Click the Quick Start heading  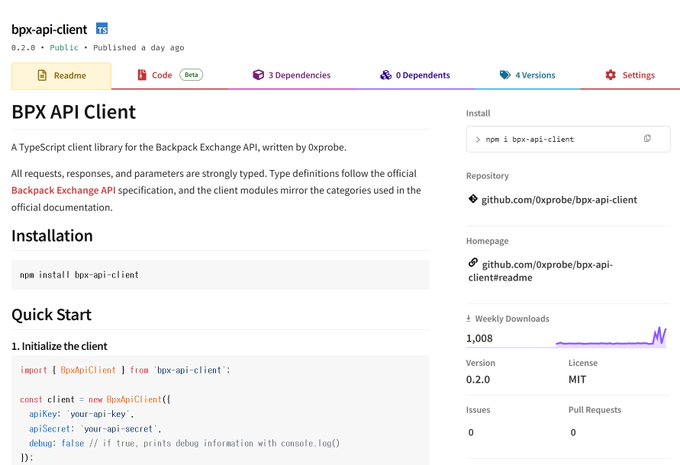(51, 315)
